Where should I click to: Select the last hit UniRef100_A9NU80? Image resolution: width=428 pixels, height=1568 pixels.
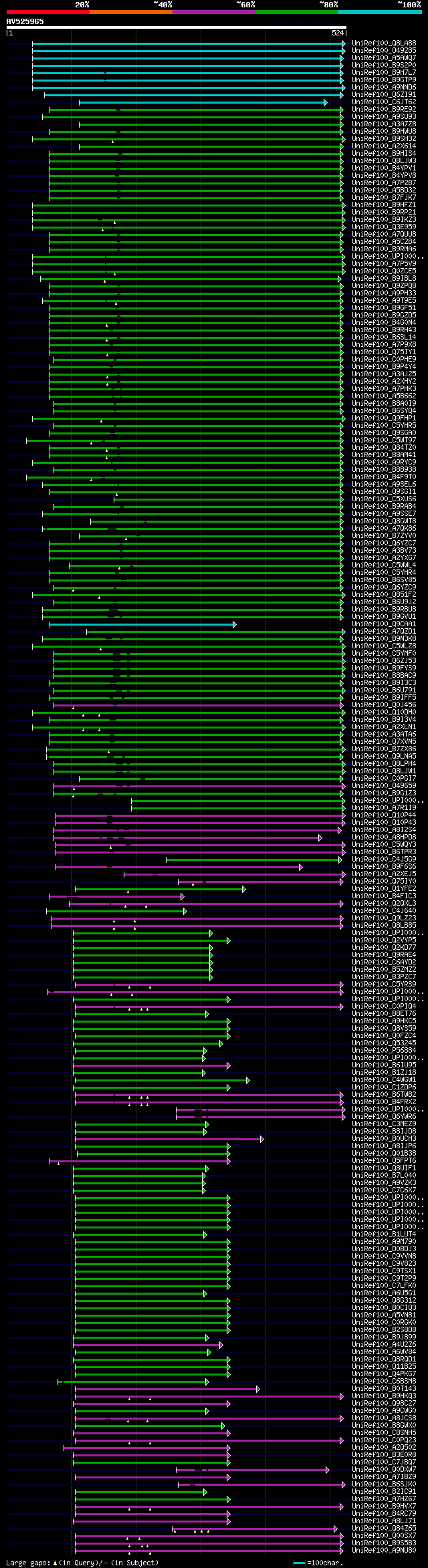coord(384,1550)
